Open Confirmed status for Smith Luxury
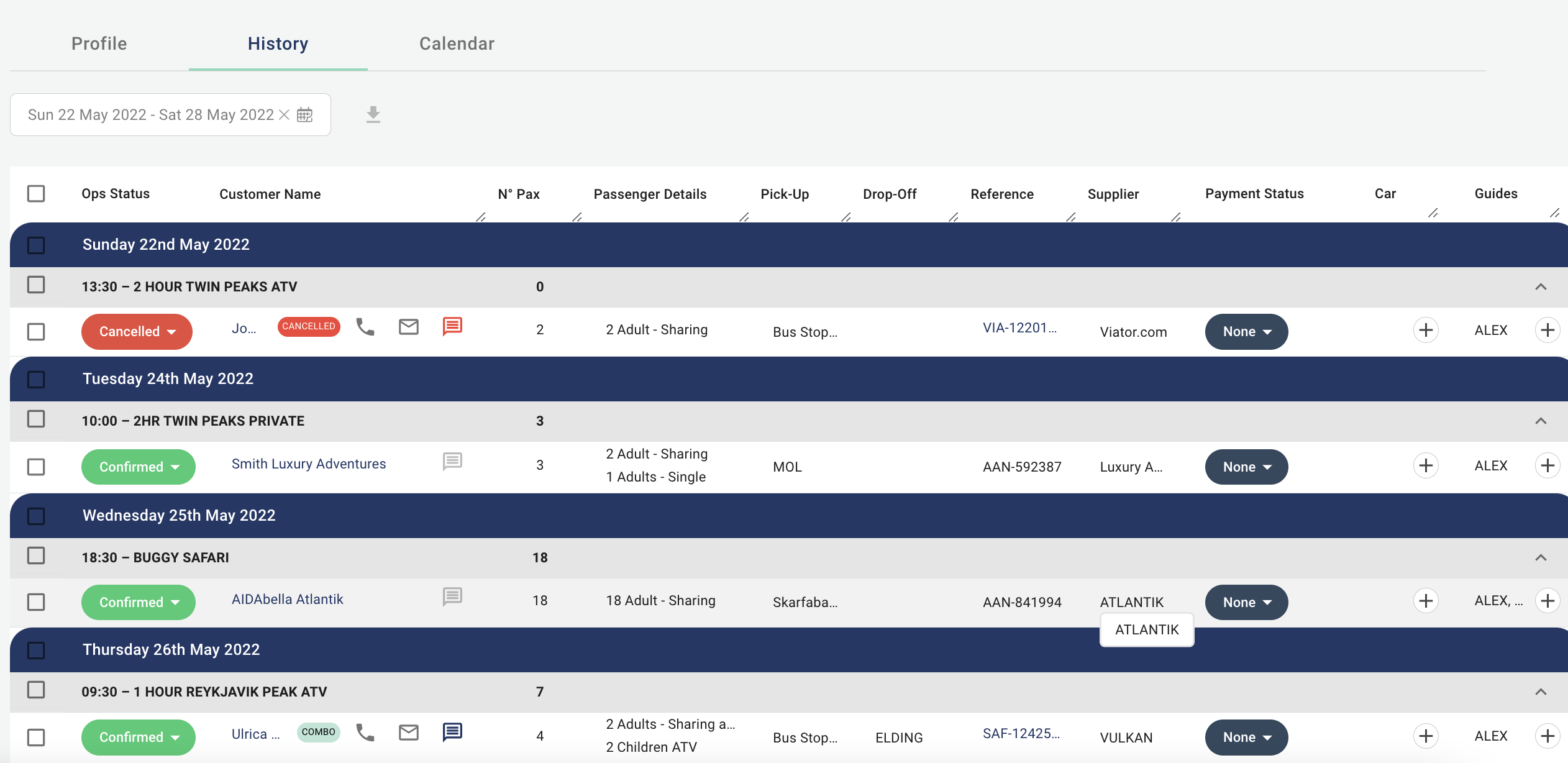Screen dimensions: 1568x763 pos(139,467)
